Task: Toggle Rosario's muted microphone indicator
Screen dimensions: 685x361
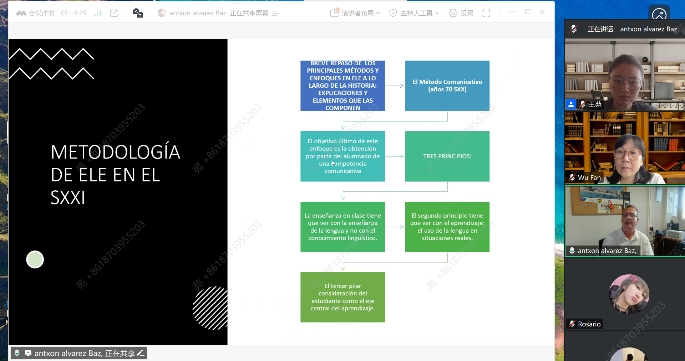Action: click(572, 324)
